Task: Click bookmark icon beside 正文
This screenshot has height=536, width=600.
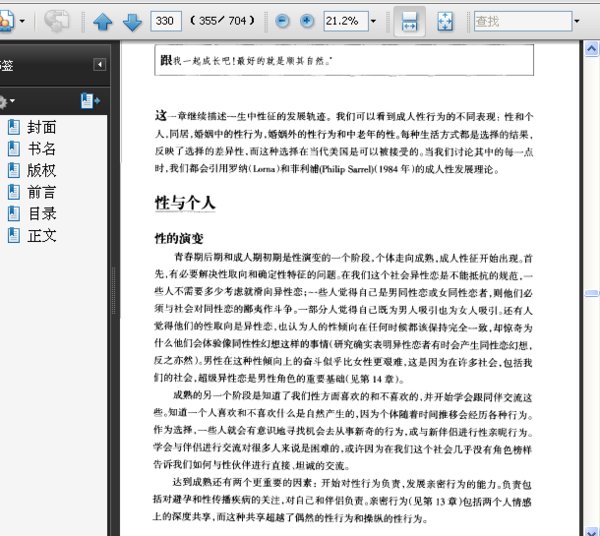Action: tap(14, 235)
